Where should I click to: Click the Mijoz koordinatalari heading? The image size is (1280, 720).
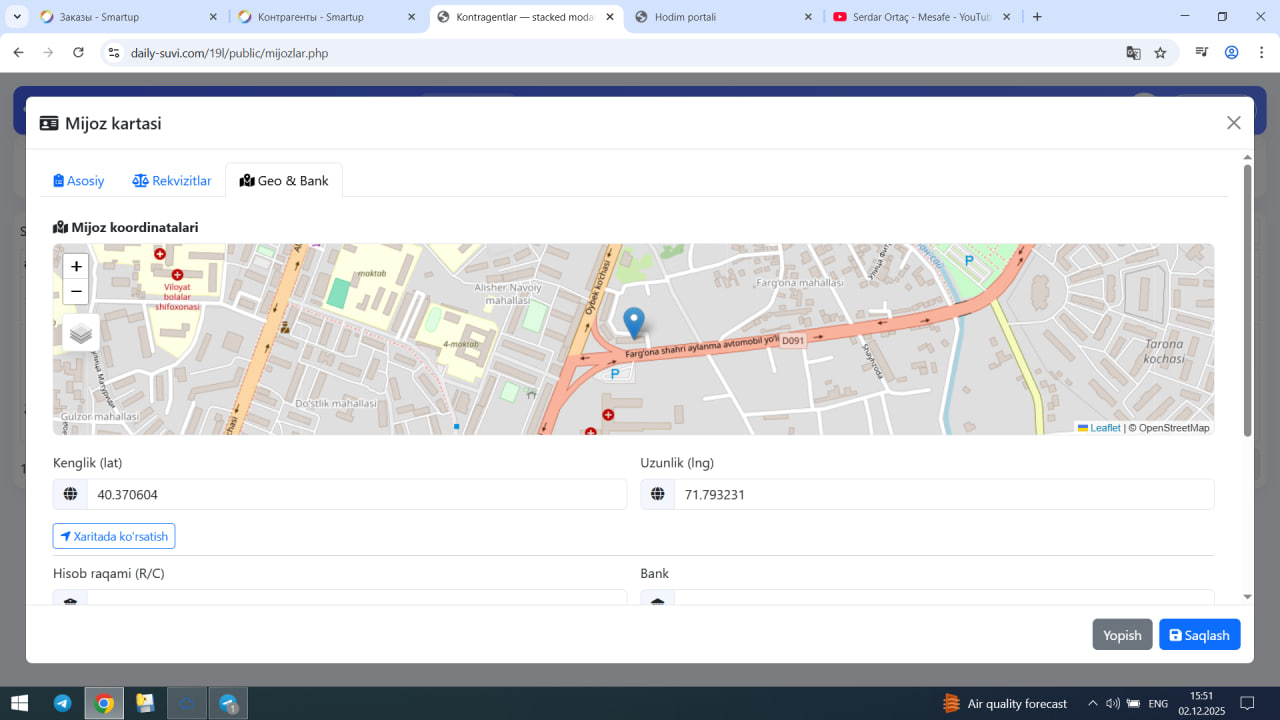click(126, 227)
